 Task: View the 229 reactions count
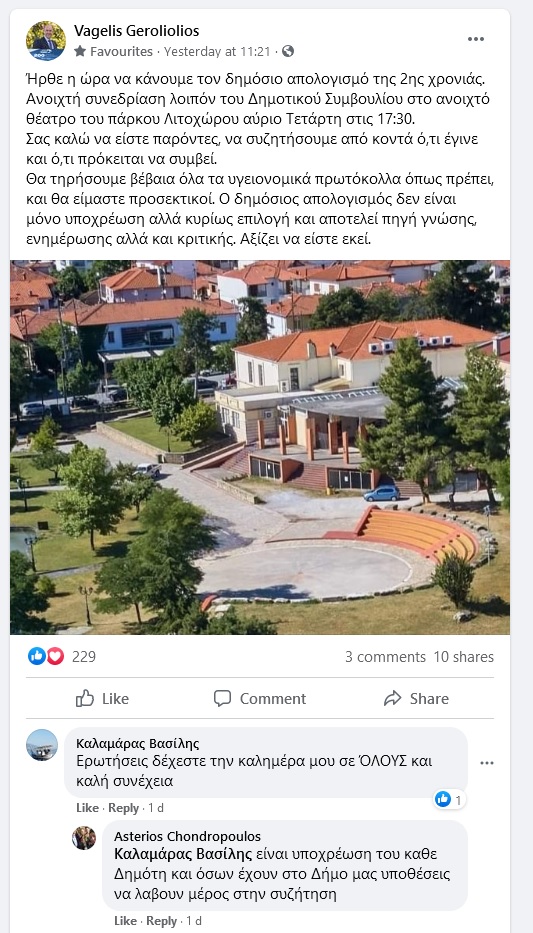[x=84, y=657]
